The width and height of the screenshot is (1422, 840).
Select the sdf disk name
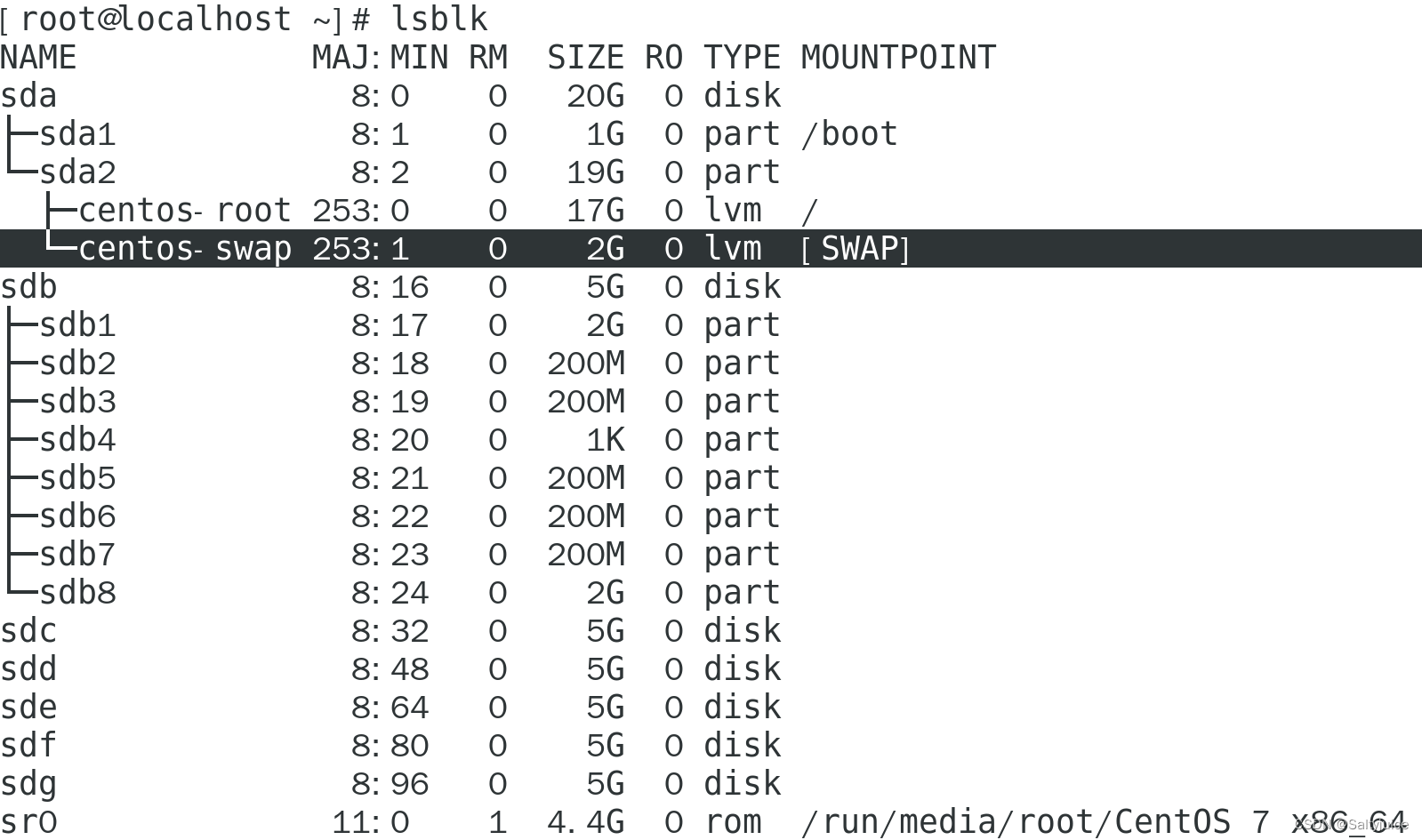(28, 746)
